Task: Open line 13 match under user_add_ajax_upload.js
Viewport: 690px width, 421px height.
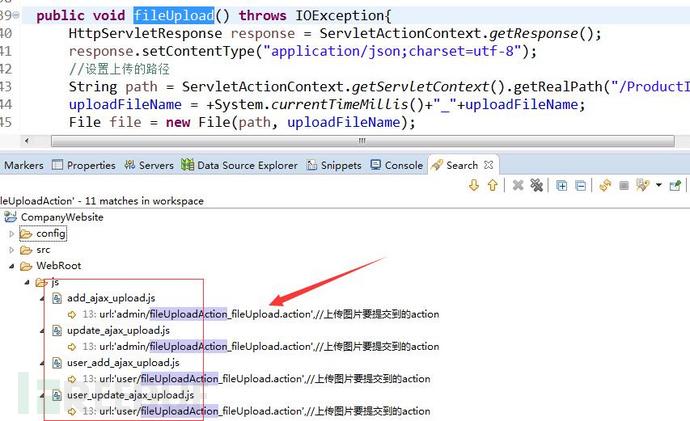Action: (256, 379)
